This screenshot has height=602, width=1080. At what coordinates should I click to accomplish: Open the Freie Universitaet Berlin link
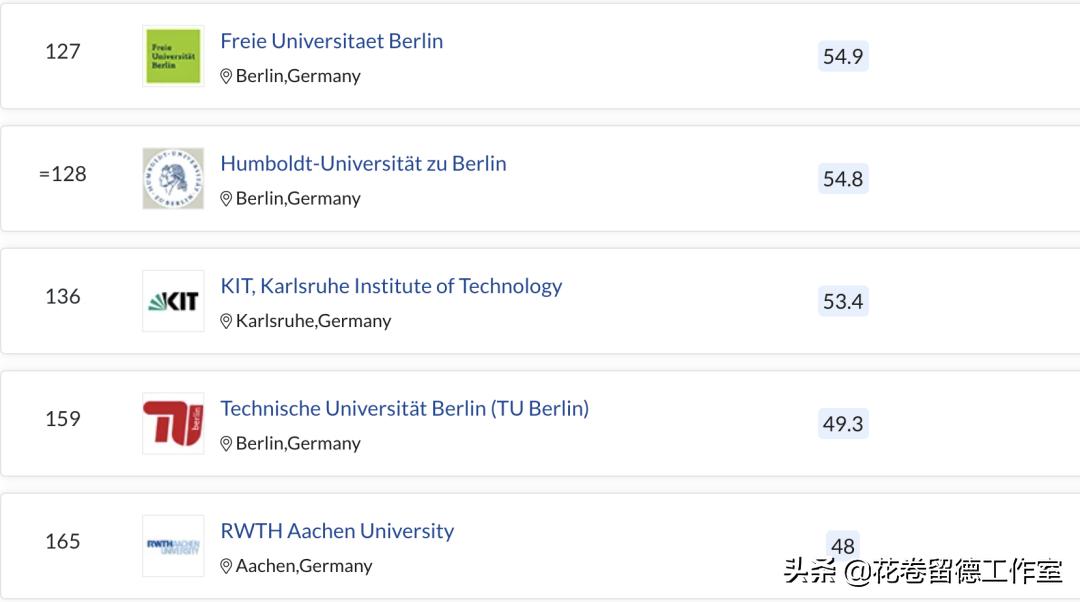[331, 41]
